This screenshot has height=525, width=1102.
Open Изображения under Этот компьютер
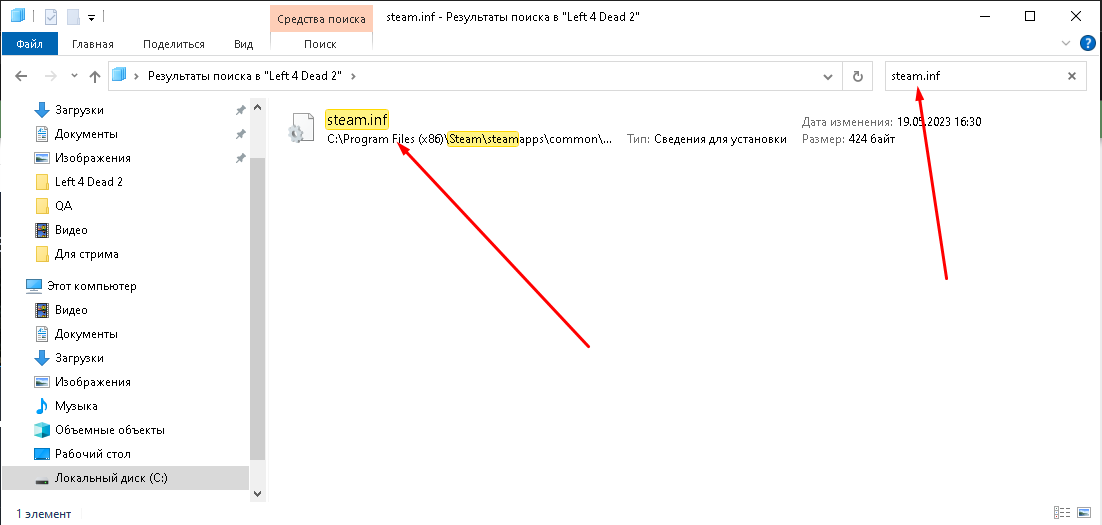tap(92, 382)
